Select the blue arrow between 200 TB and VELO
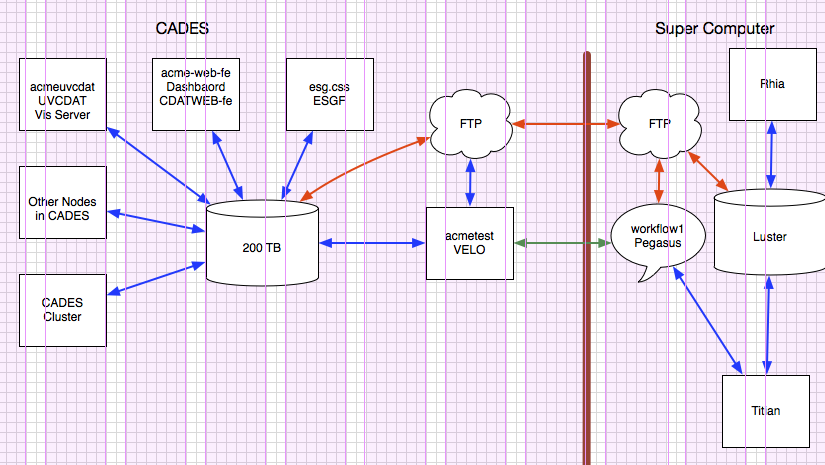Screen dimensions: 825x465 [x=372, y=243]
